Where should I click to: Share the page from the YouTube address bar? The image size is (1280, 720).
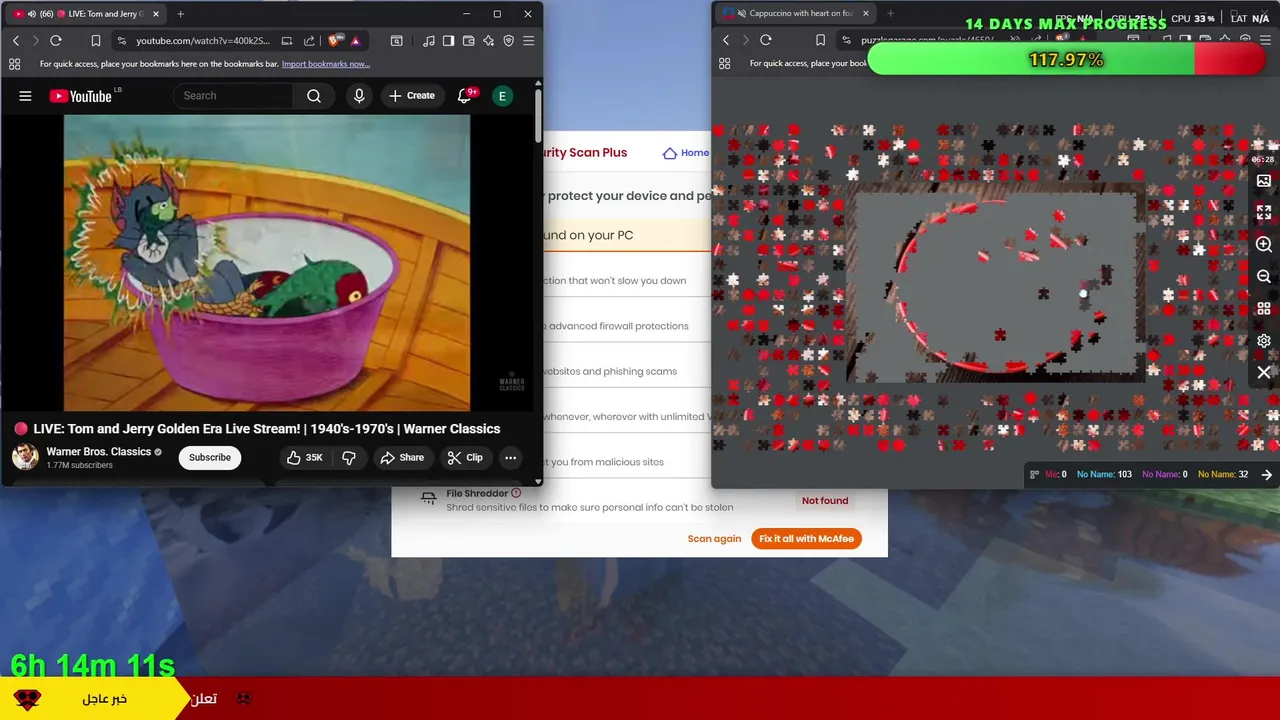(x=309, y=41)
